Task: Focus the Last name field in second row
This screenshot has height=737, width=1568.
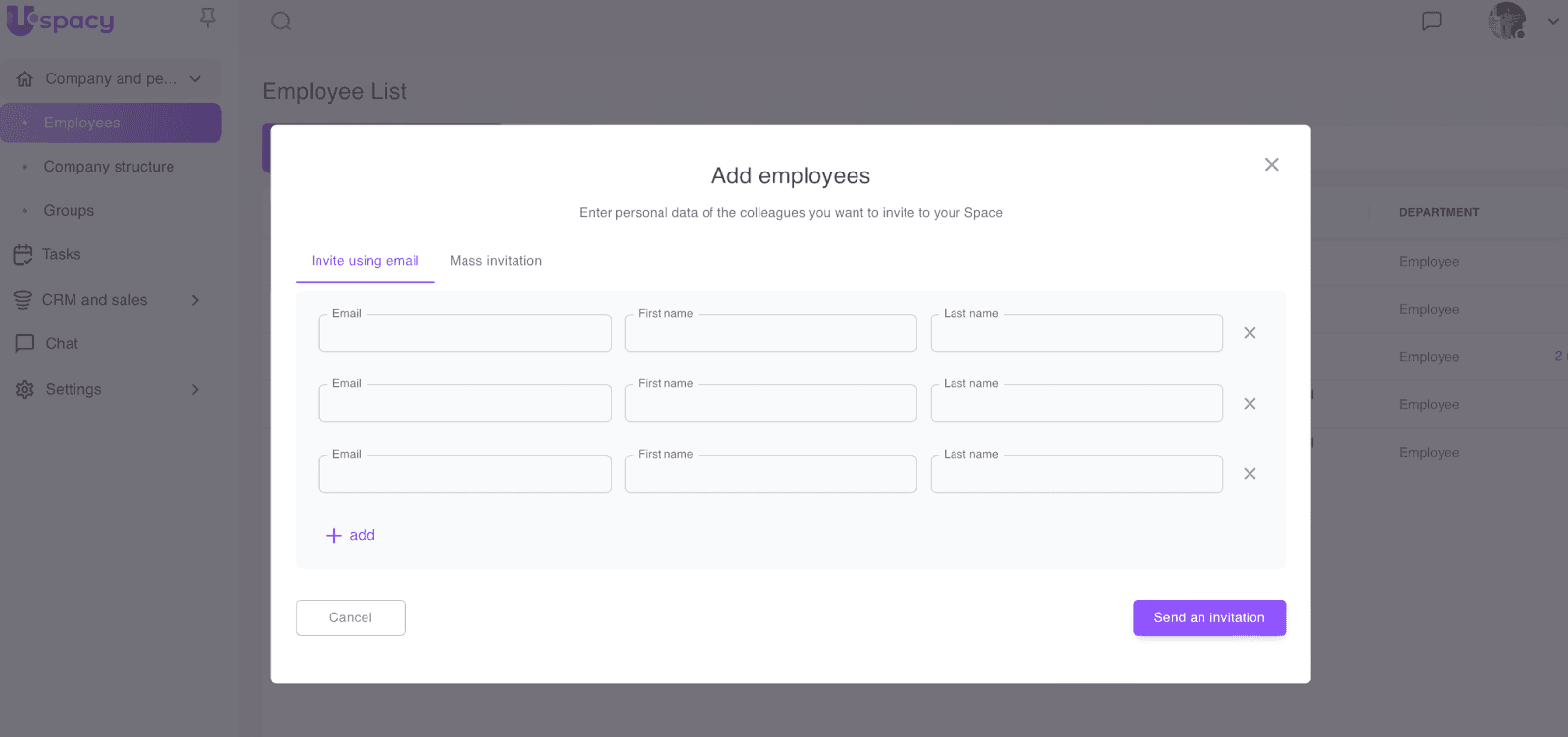Action: tap(1077, 404)
